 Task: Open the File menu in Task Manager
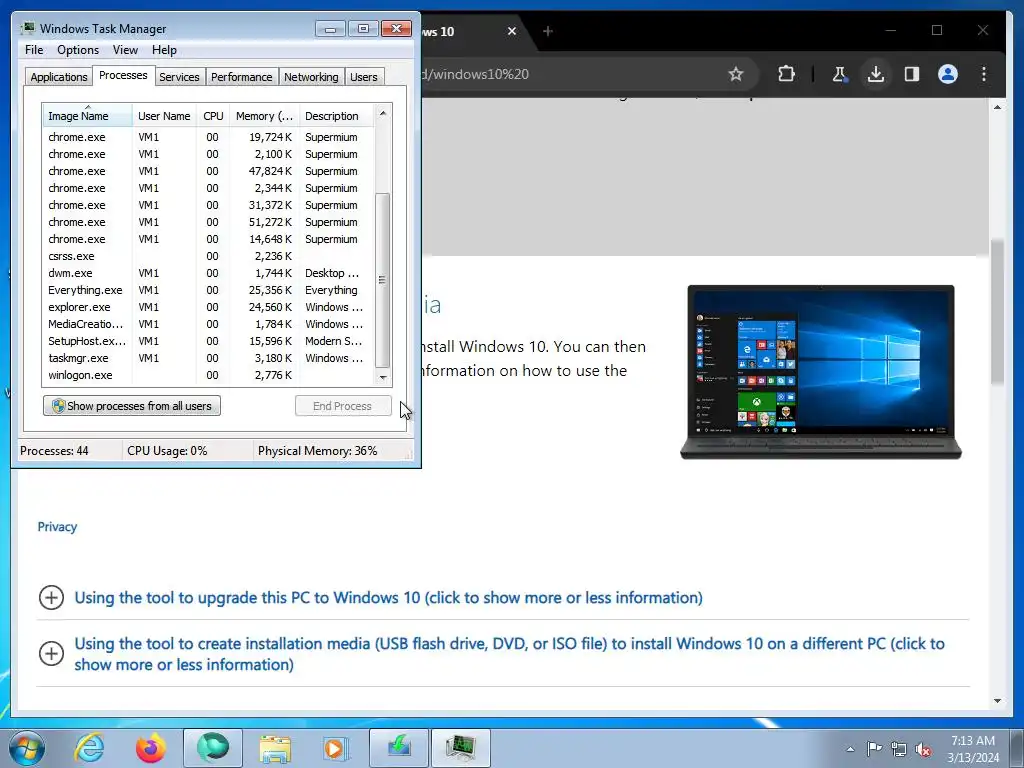coord(34,50)
